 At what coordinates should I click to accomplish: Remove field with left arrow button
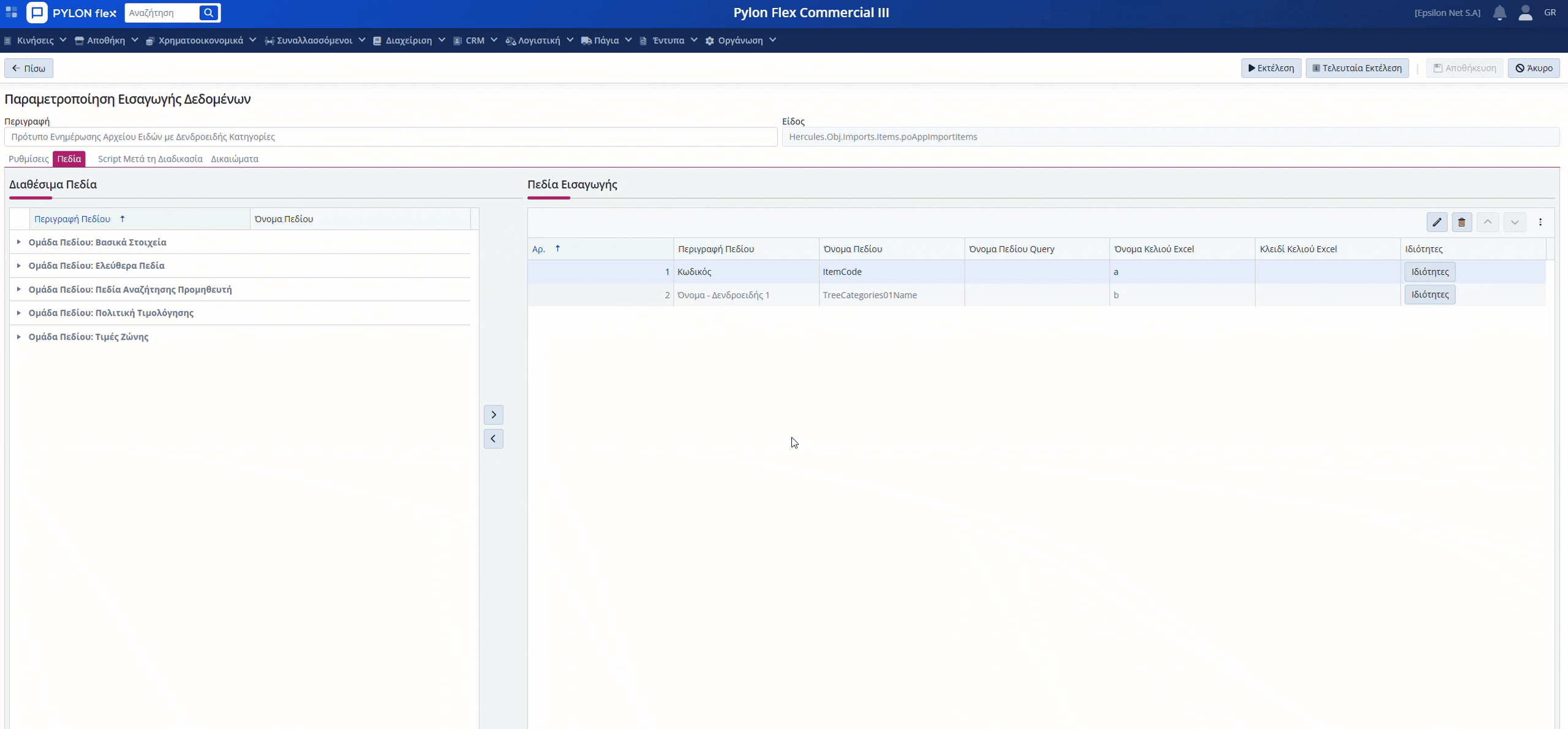point(494,439)
